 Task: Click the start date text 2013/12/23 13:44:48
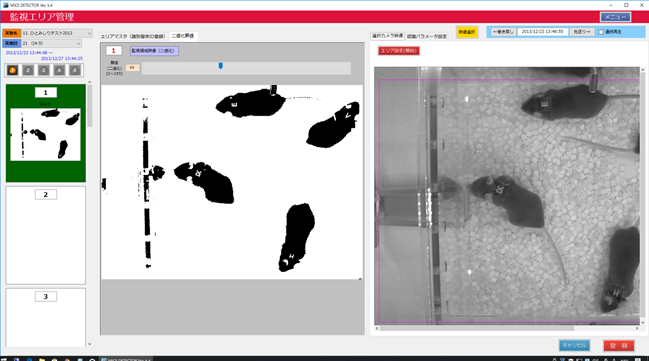pyautogui.click(x=27, y=53)
